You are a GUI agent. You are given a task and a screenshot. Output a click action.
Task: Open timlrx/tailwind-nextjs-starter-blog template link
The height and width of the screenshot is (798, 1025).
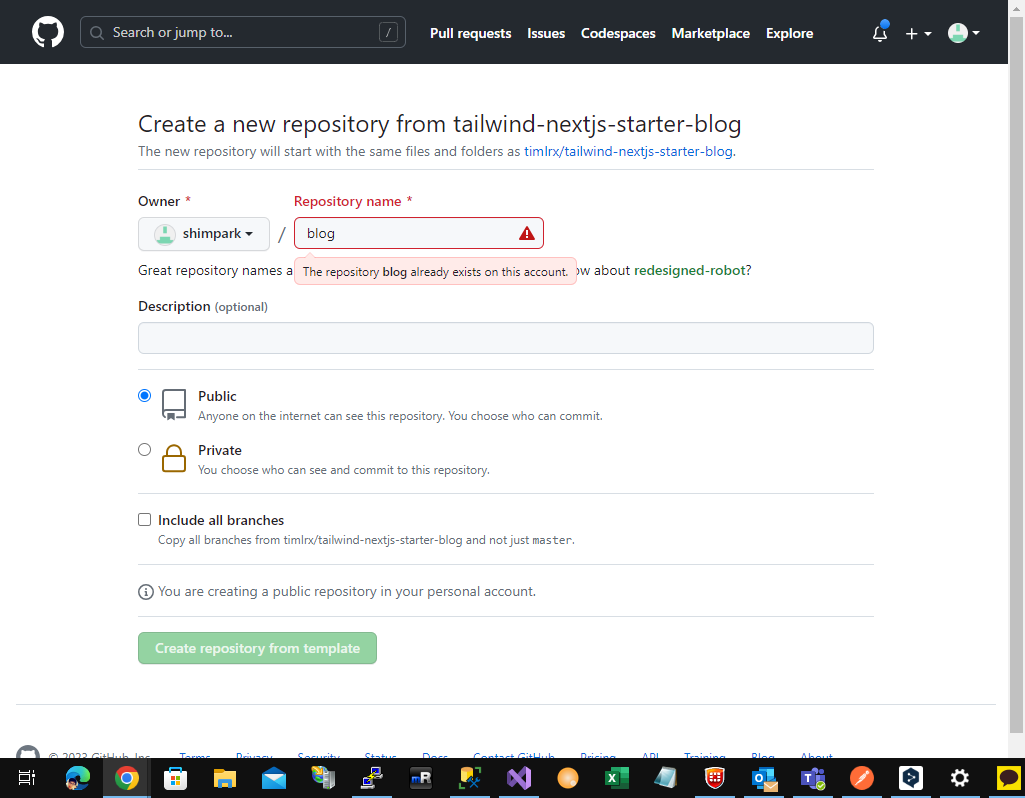coord(628,152)
